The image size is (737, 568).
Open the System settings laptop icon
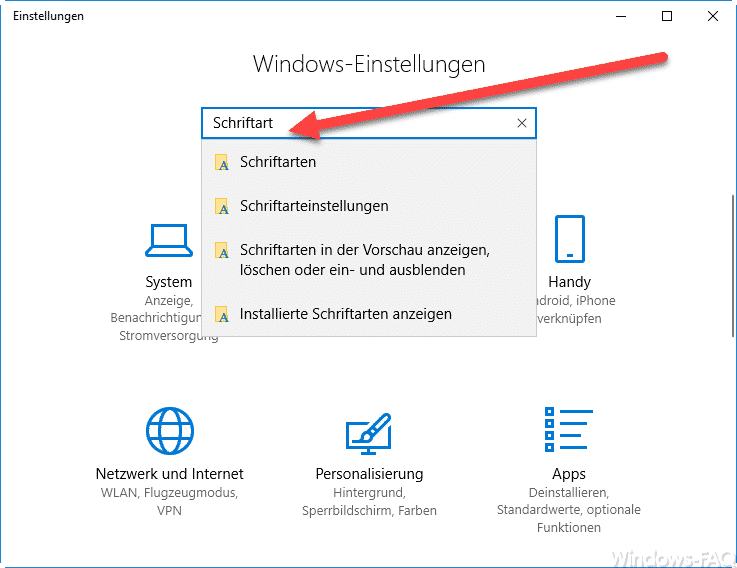tap(169, 240)
